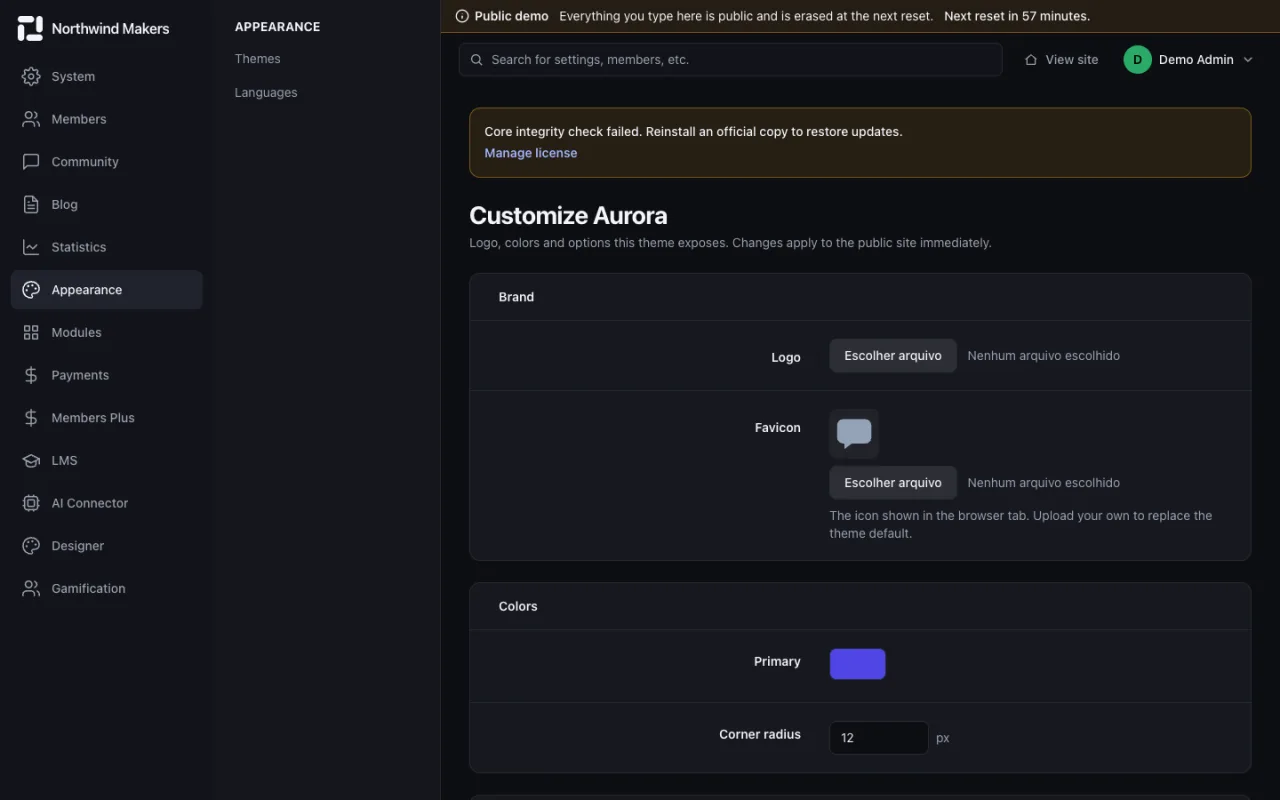This screenshot has width=1280, height=800.
Task: Open System via its gear icon
Action: tap(31, 77)
